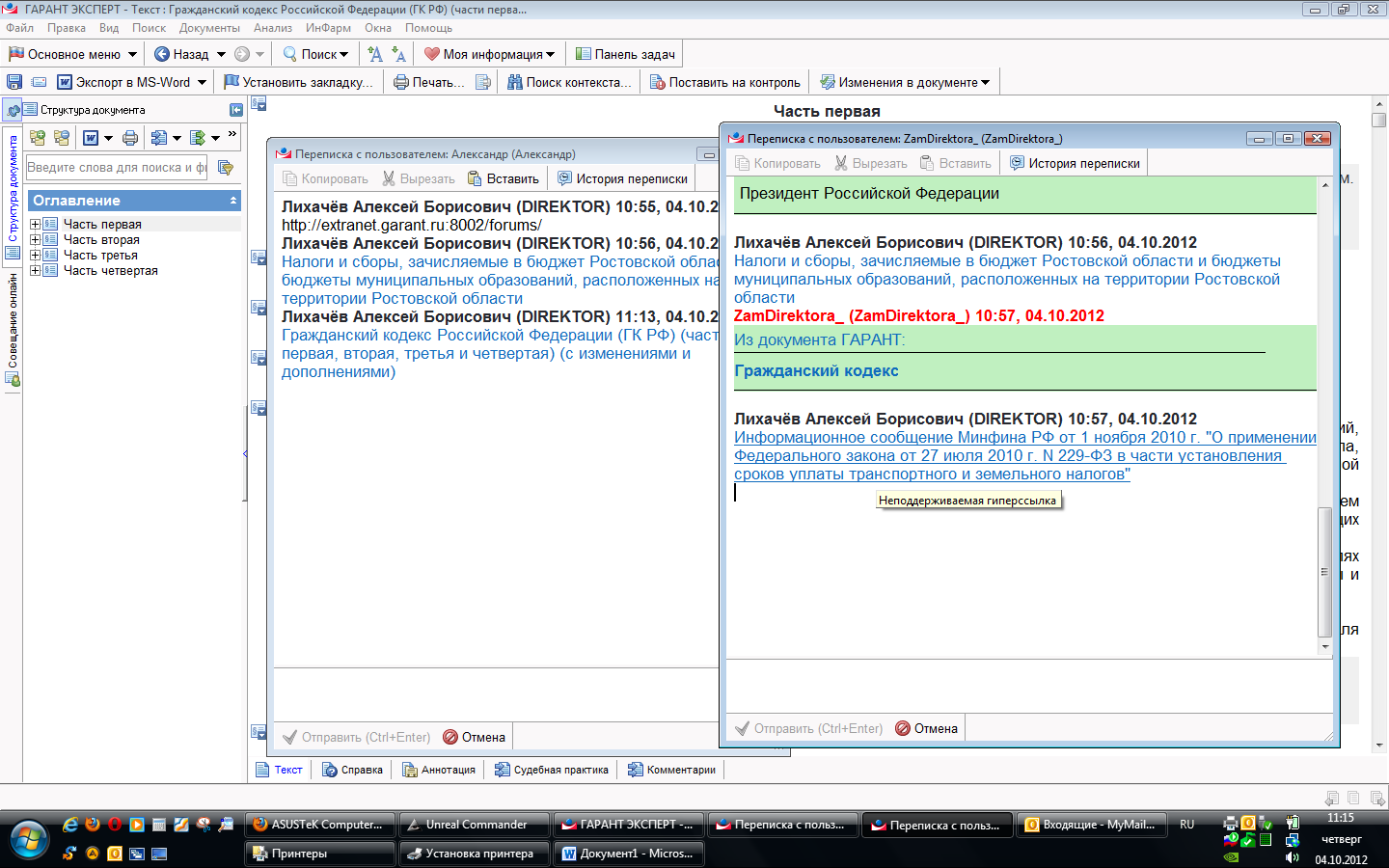The image size is (1389, 868).
Task: Click the Назад back arrow icon
Action: (162, 54)
